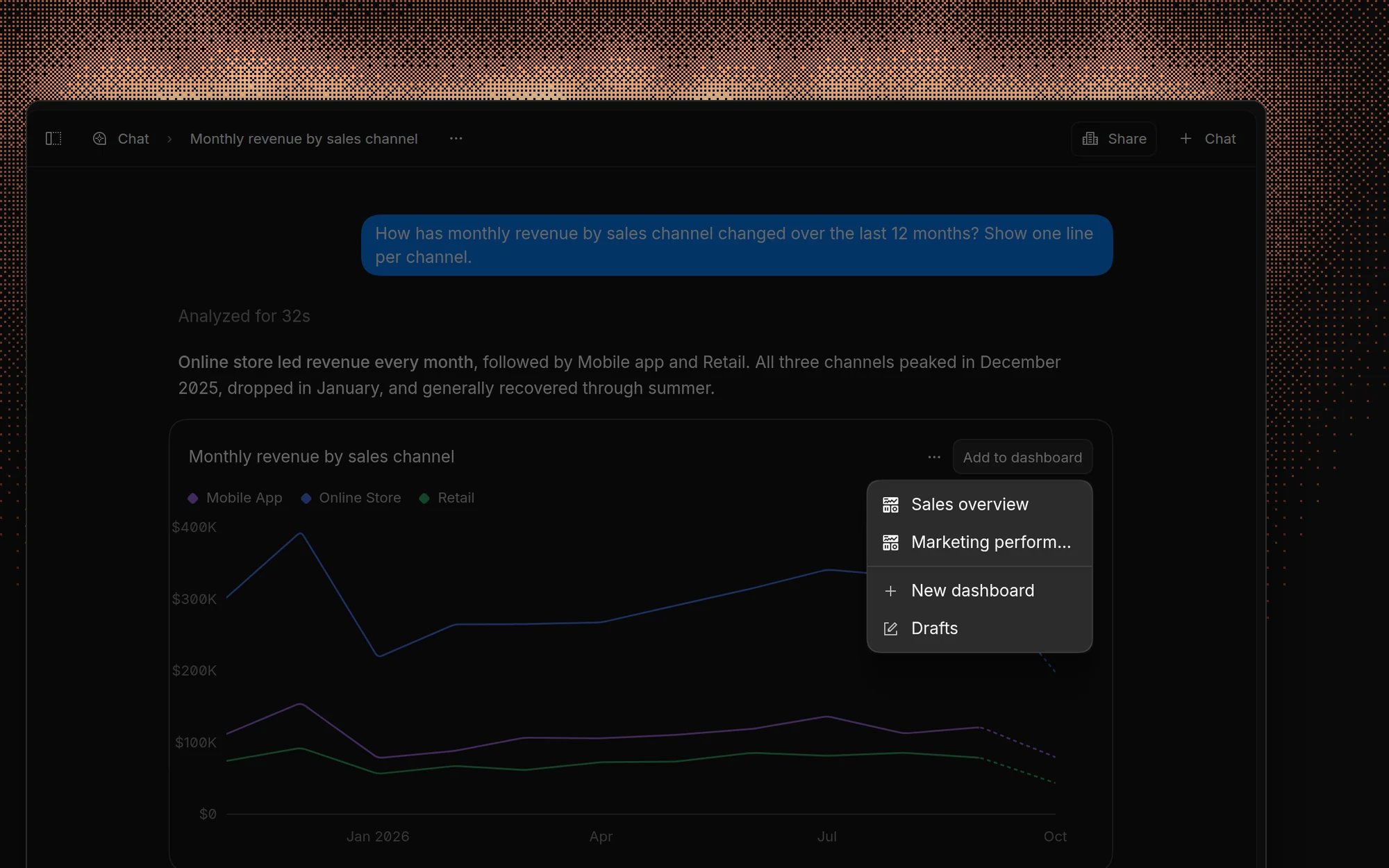Viewport: 1389px width, 868px height.
Task: Choose Drafts menu entry
Action: [979, 628]
